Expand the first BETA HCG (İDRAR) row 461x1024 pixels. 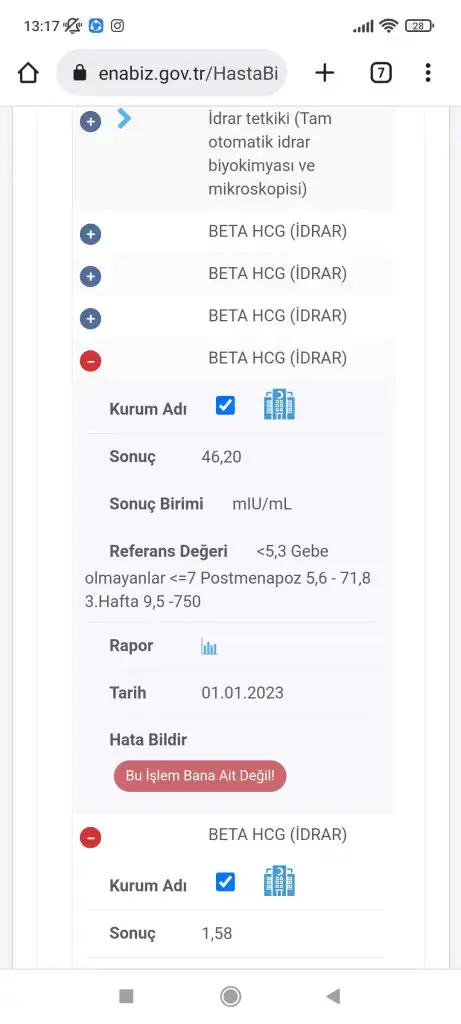(x=90, y=234)
